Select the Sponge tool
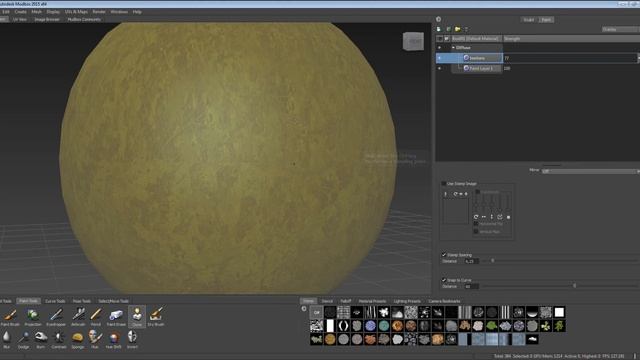The image size is (640, 360). (x=78, y=340)
